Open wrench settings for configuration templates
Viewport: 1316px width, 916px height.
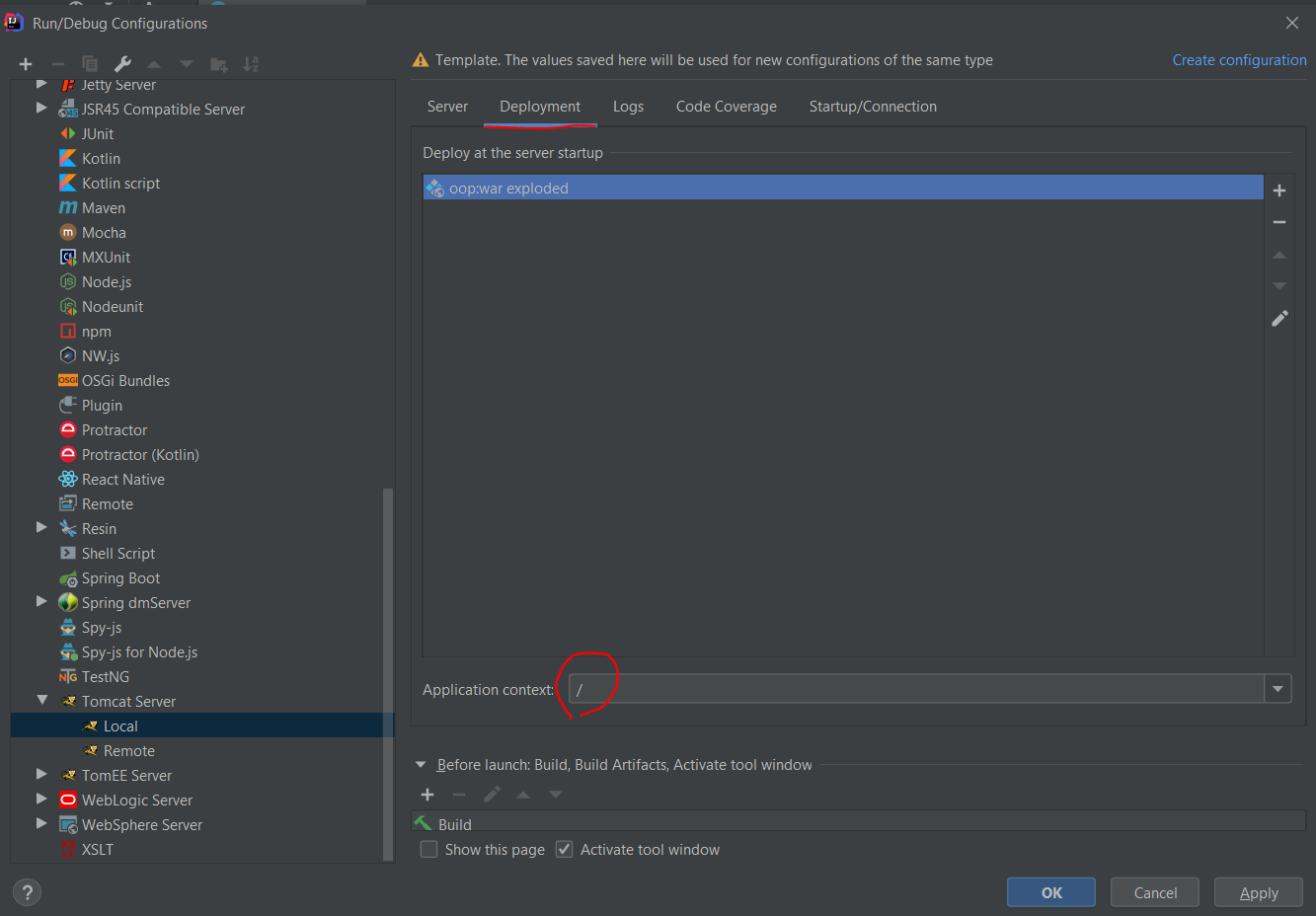pyautogui.click(x=122, y=64)
